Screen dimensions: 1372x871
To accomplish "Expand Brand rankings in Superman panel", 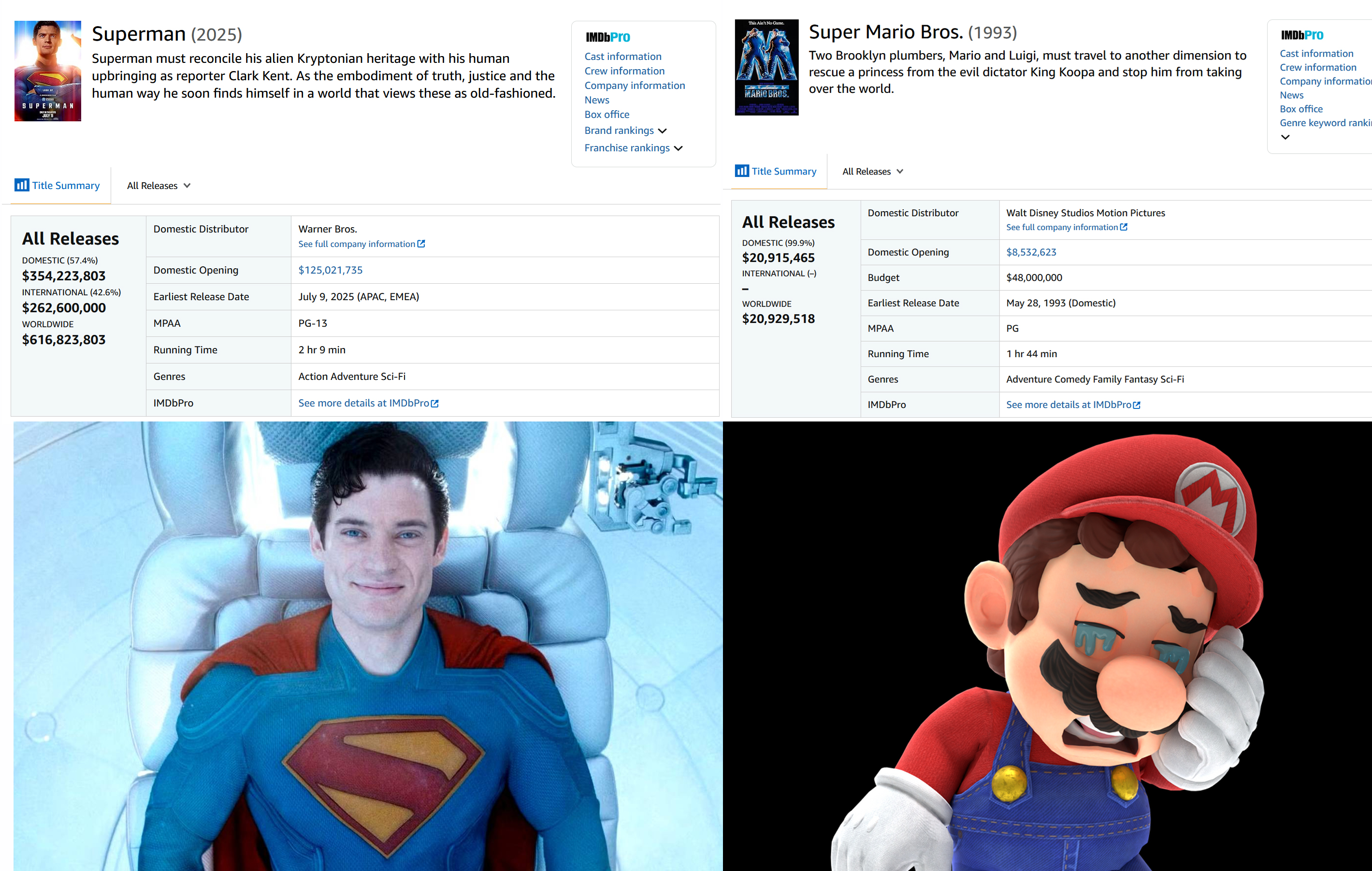I will click(x=662, y=131).
